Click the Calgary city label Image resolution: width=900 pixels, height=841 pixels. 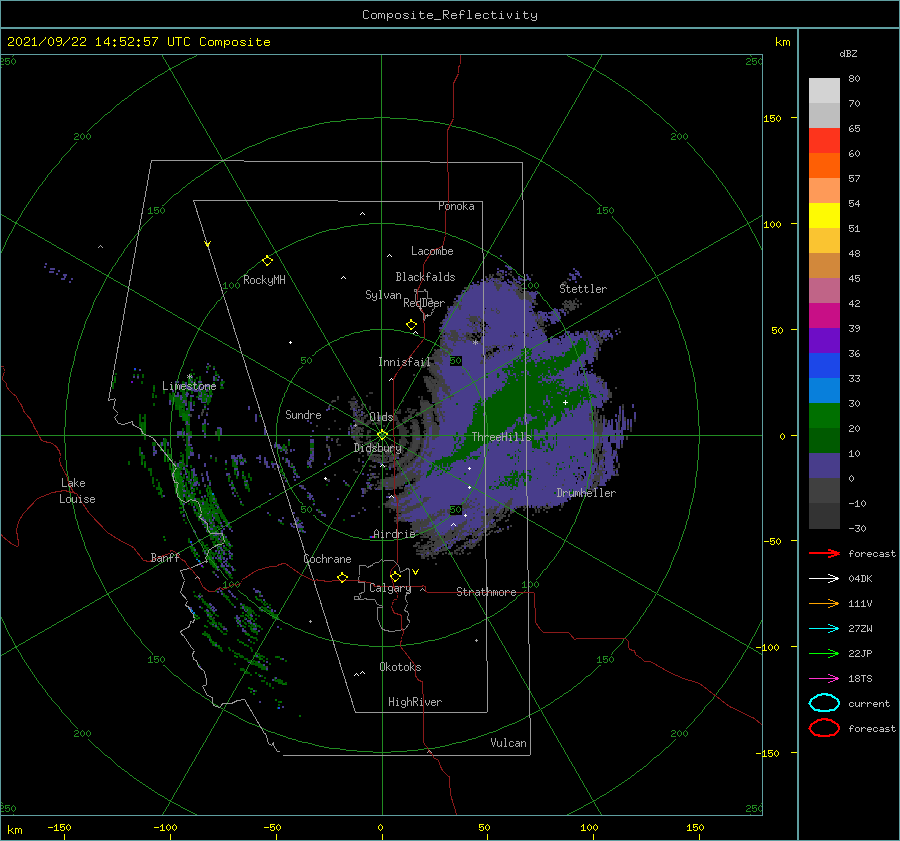(390, 588)
